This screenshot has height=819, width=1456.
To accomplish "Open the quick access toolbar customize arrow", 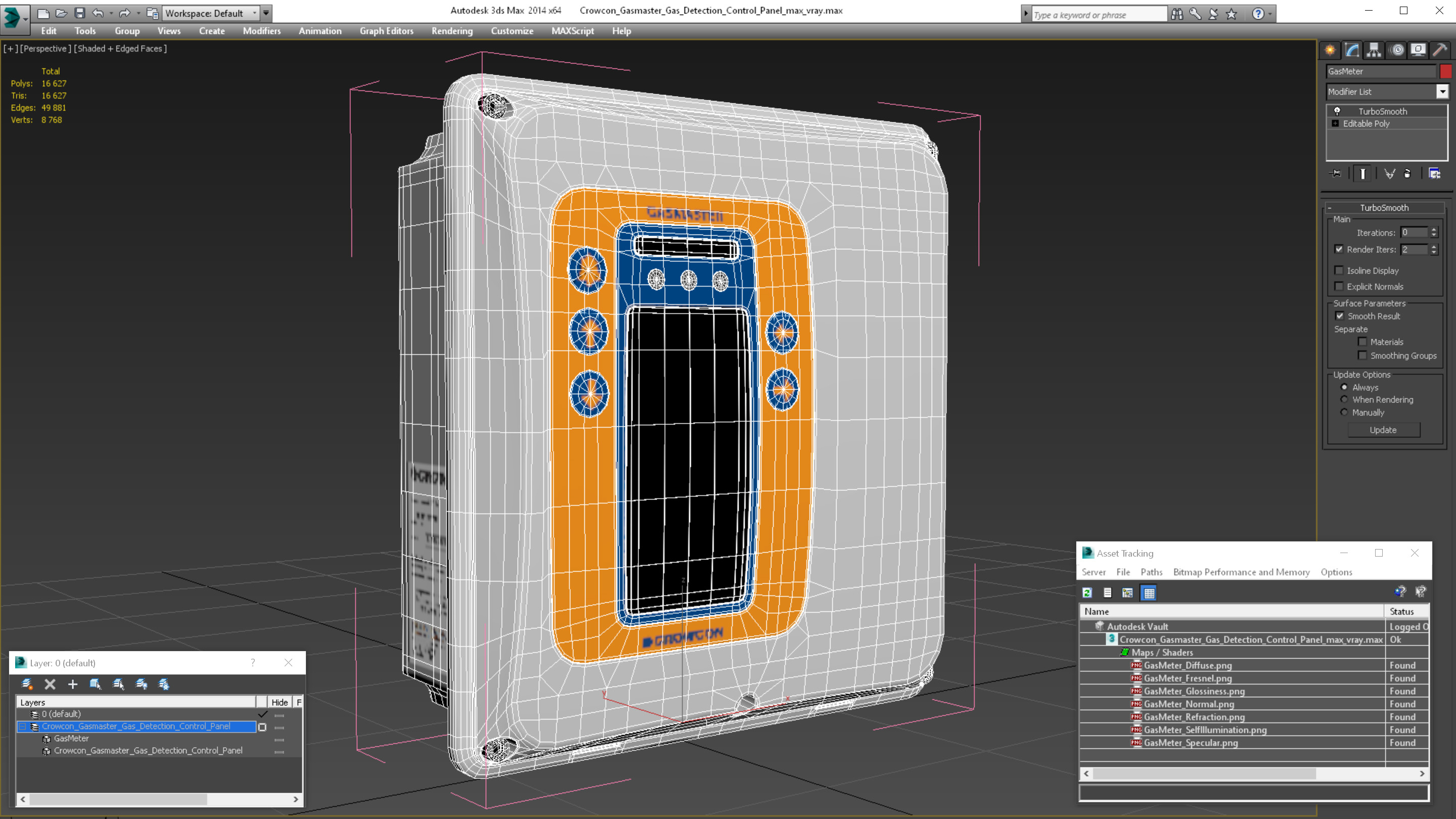I will [266, 13].
